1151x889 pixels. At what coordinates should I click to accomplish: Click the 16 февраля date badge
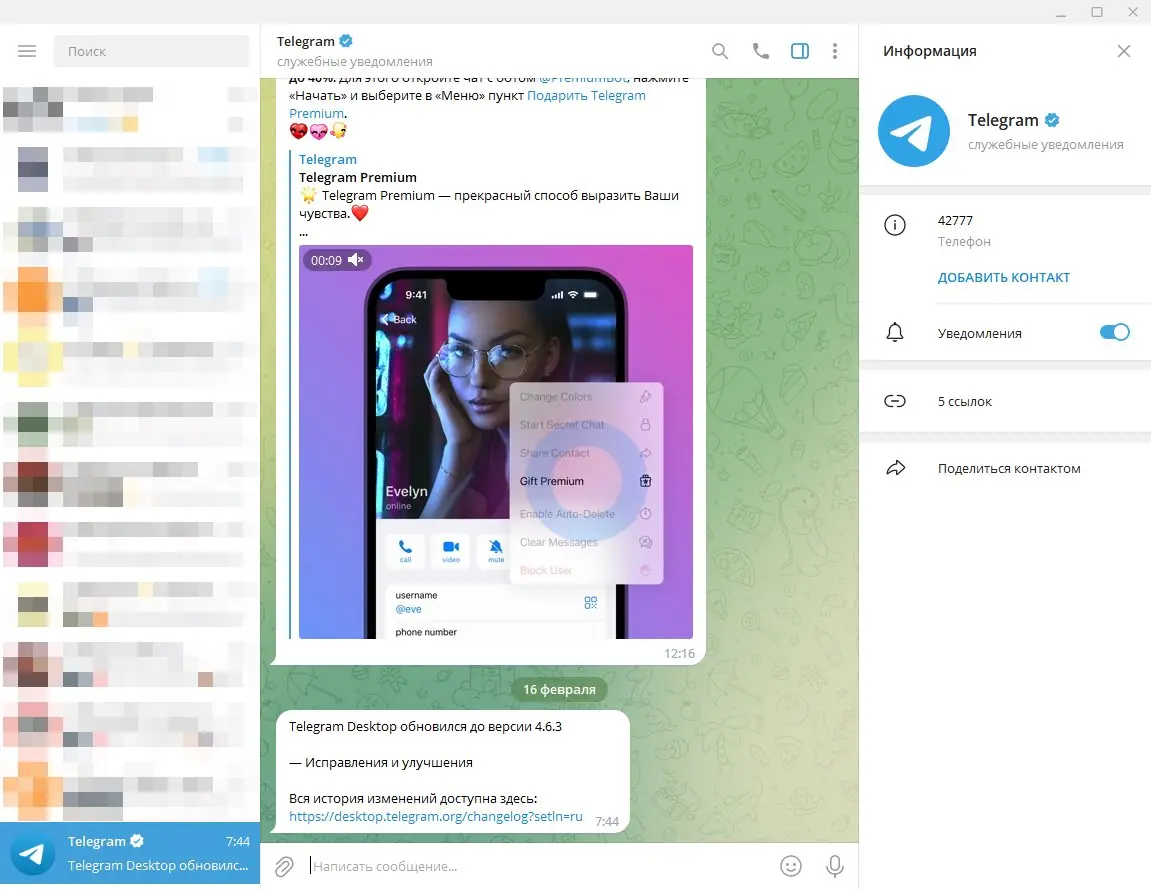(559, 689)
